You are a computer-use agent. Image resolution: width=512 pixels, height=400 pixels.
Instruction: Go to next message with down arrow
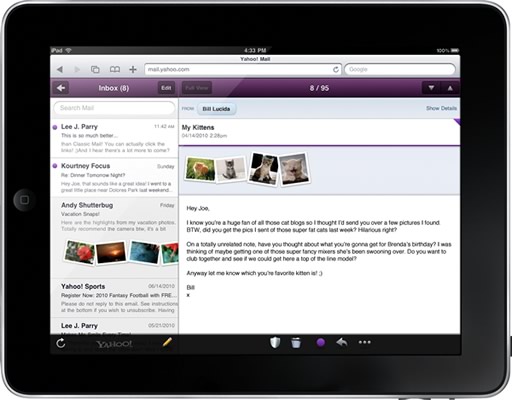coord(431,88)
